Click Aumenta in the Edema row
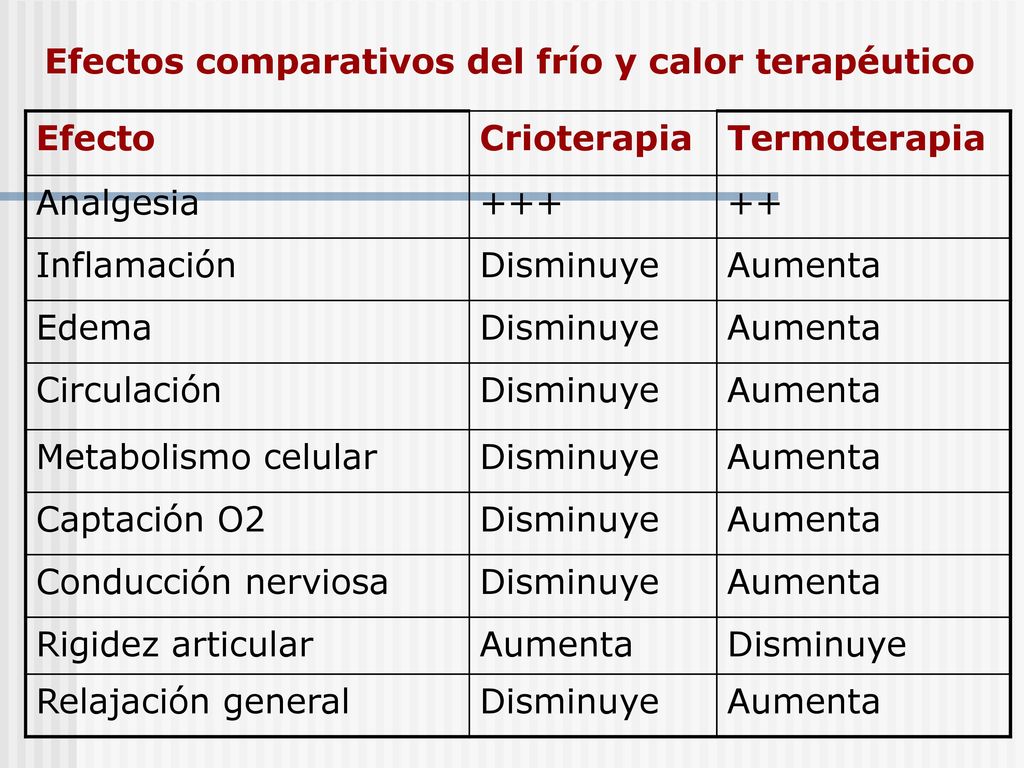Viewport: 1024px width, 768px height. 803,327
